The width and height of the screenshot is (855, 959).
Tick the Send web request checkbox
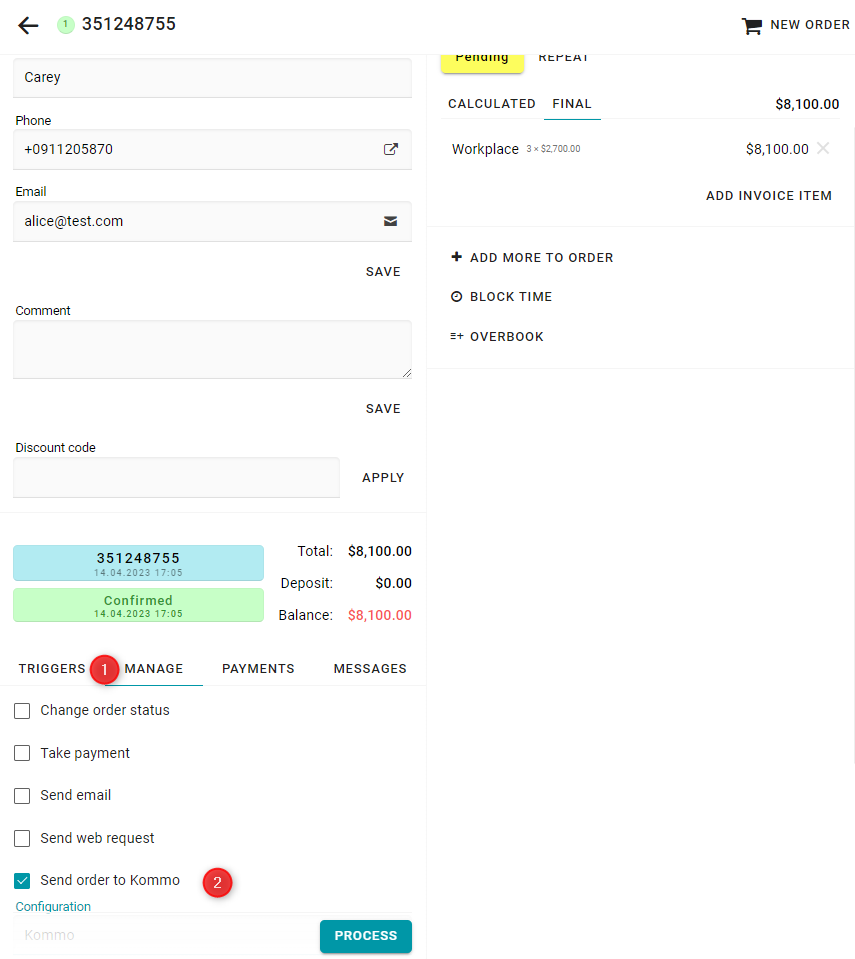(22, 838)
